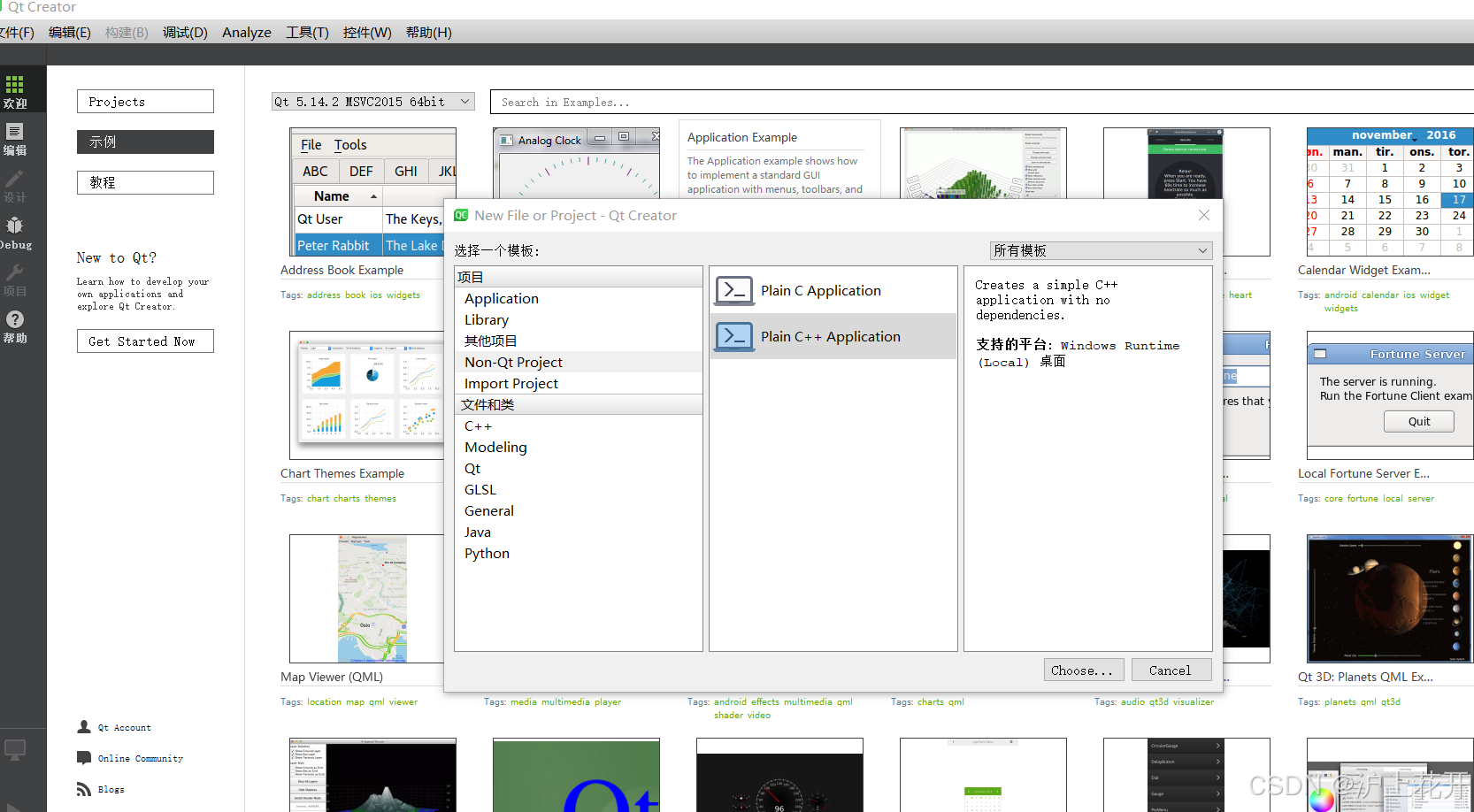Choose the Plain C++ Application template
Screen dimensions: 1474x812
(x=833, y=336)
